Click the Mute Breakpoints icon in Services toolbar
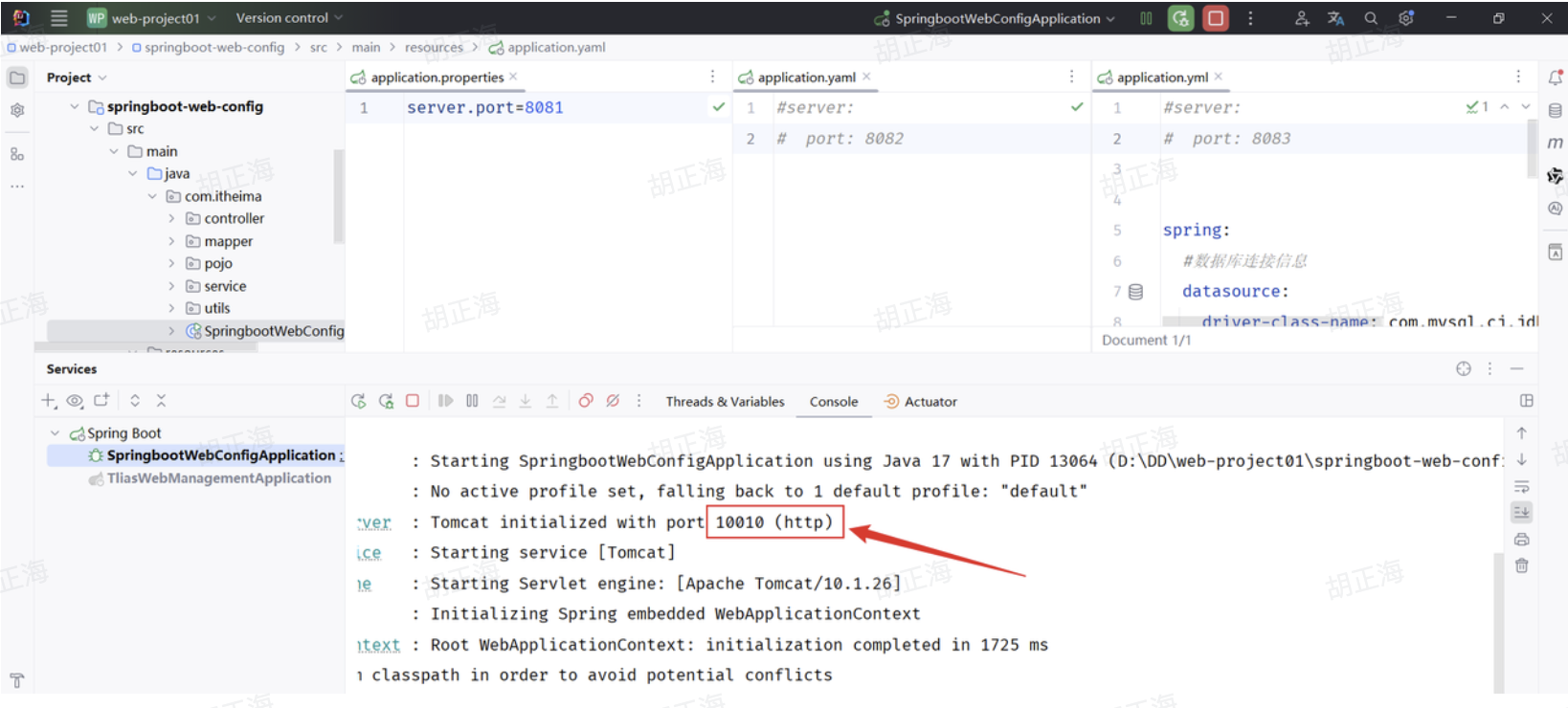 coord(613,401)
